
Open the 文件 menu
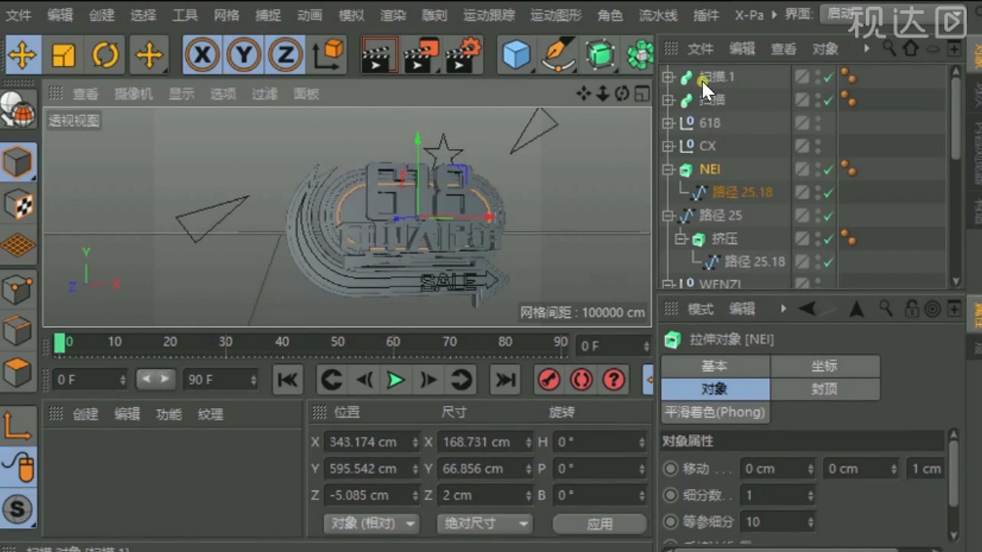pyautogui.click(x=18, y=15)
